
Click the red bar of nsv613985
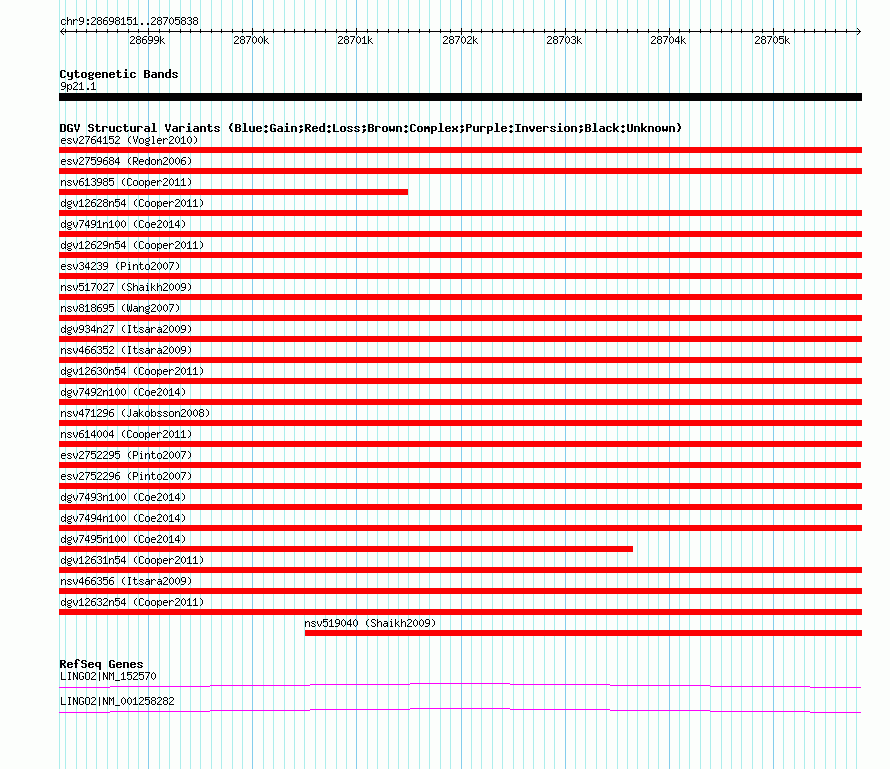(x=233, y=192)
